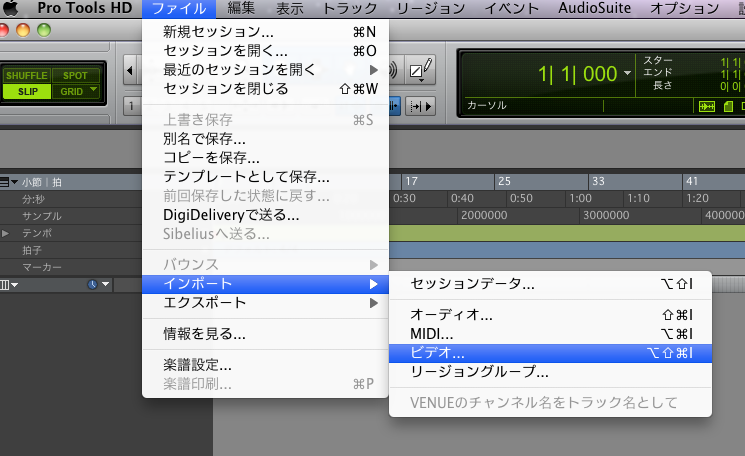Expand 最近のセッションを開く submenu
This screenshot has width=745, height=456.
pos(266,69)
